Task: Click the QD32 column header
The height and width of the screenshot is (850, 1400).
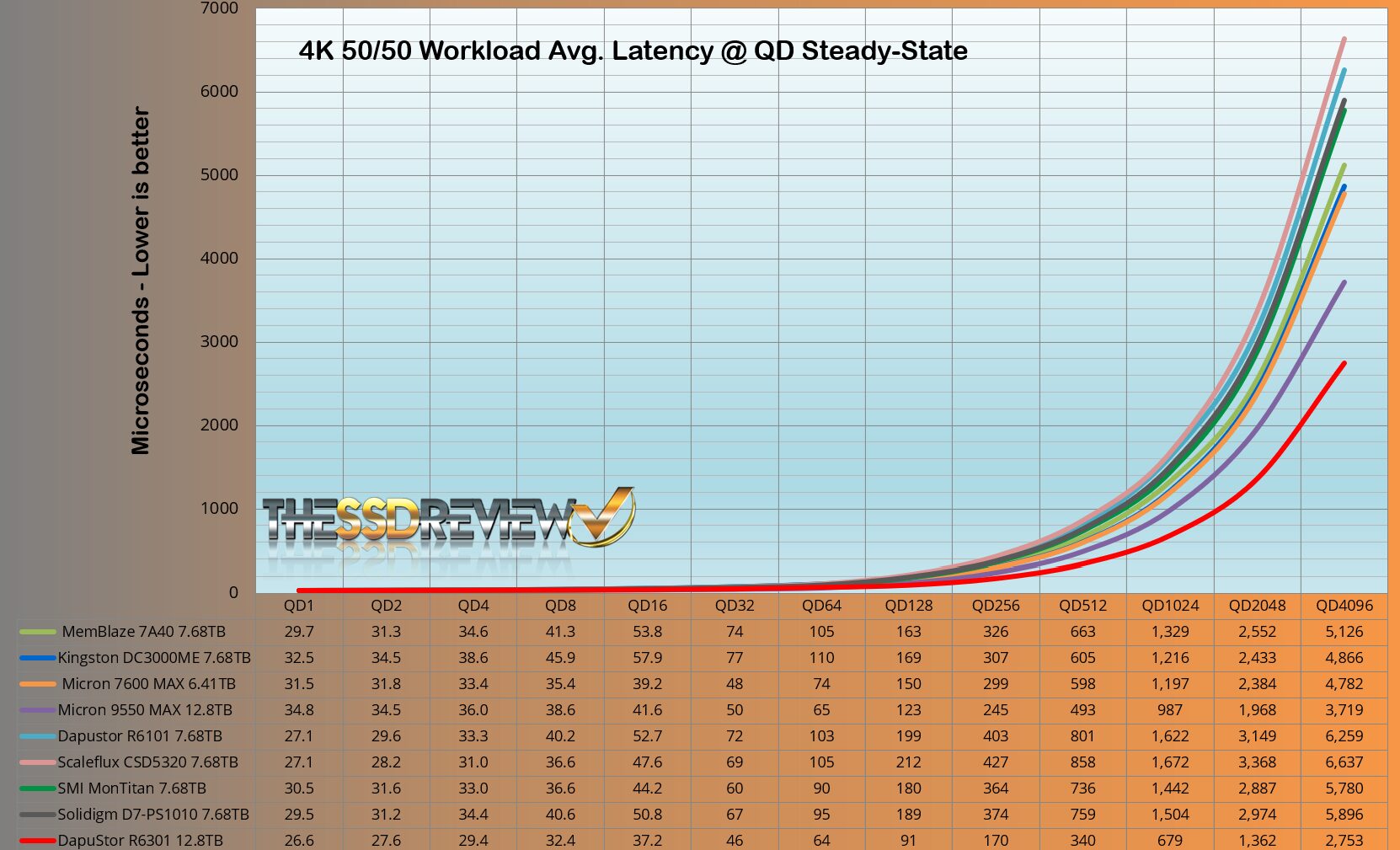Action: click(735, 605)
